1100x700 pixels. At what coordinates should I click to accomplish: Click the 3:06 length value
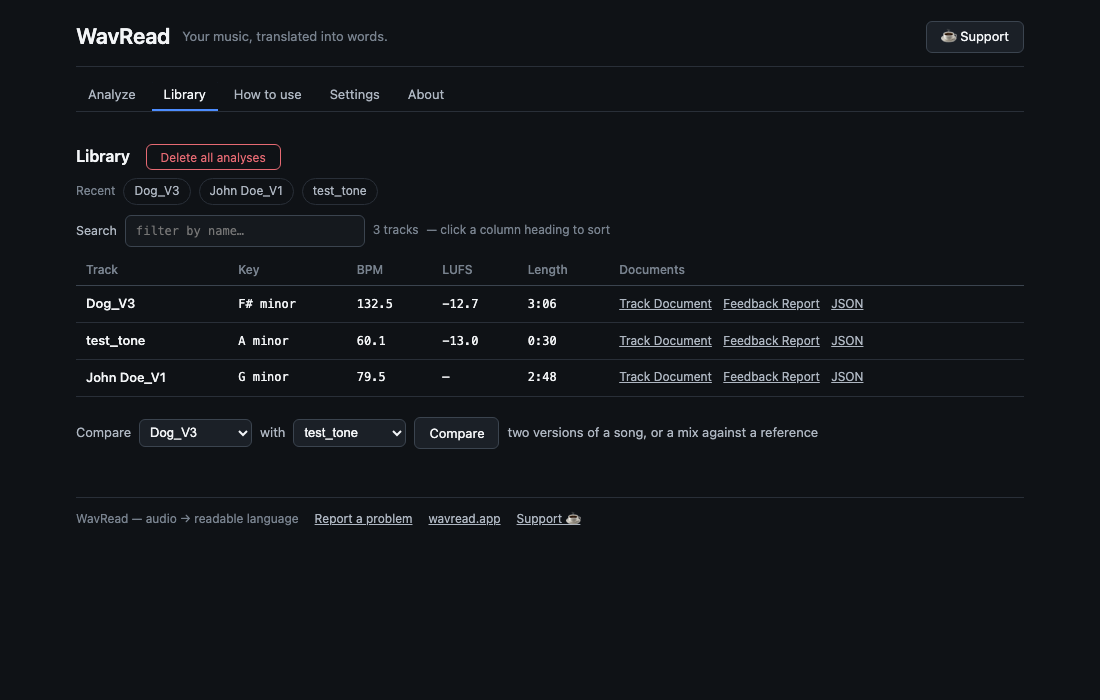click(542, 304)
